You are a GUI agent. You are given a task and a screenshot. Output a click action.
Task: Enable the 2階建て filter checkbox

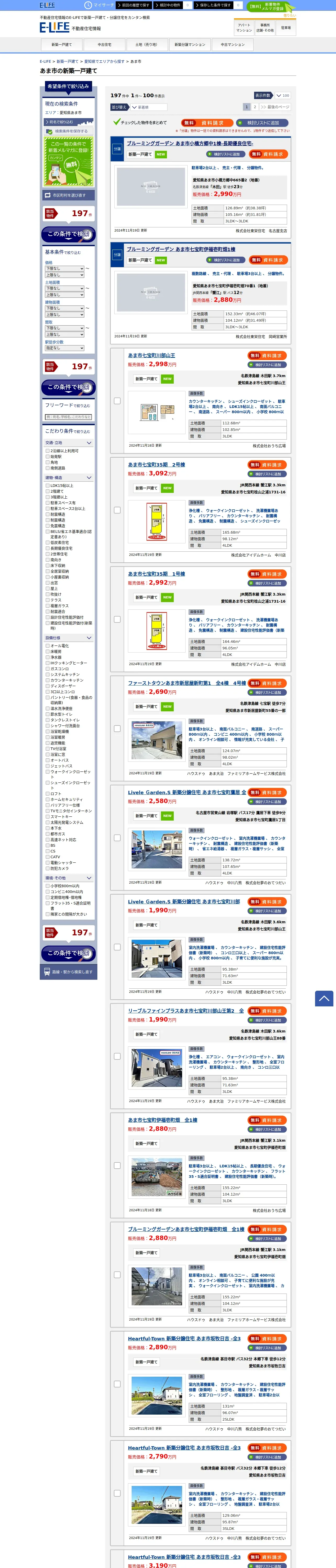[48, 491]
